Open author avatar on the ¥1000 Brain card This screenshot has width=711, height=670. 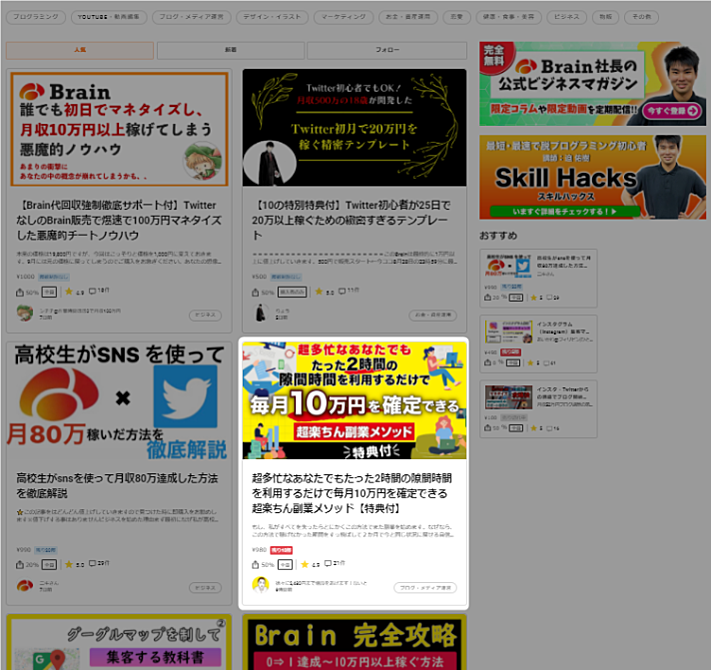(25, 313)
